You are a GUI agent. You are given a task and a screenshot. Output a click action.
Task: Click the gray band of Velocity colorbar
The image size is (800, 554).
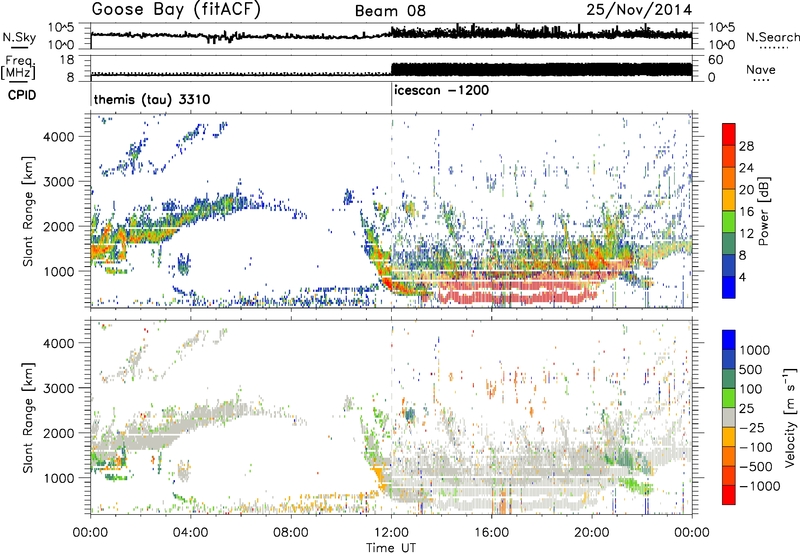coord(729,417)
